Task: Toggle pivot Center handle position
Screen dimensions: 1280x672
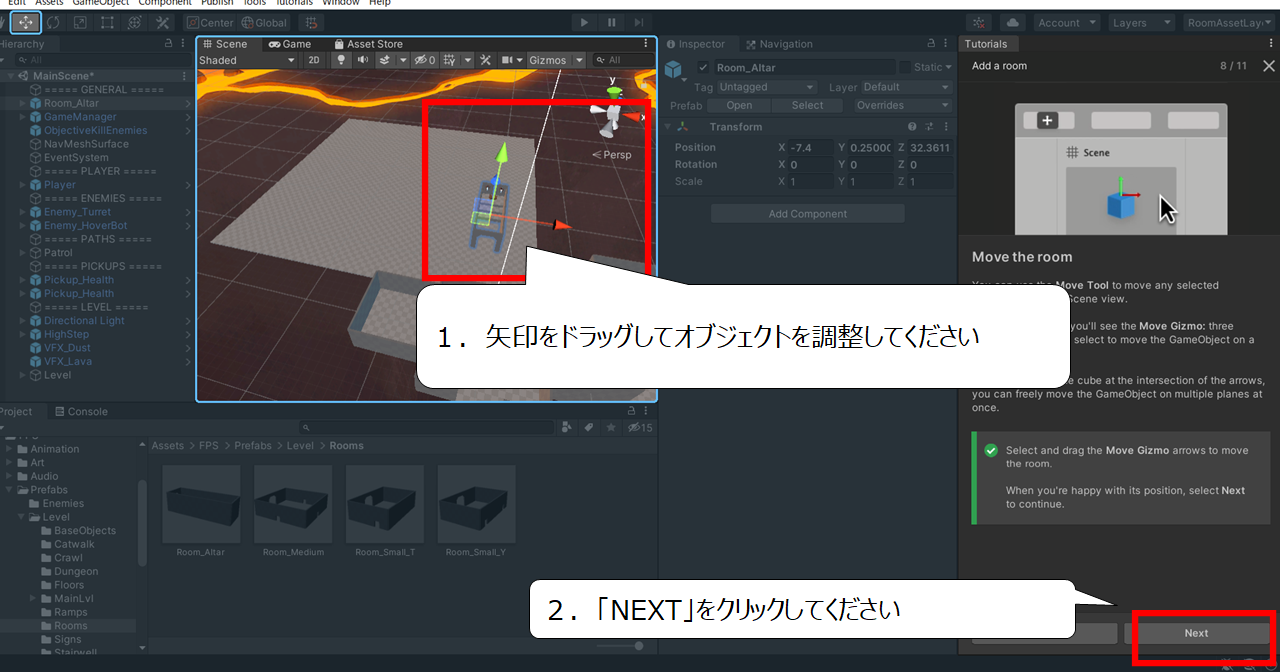Action: point(209,22)
